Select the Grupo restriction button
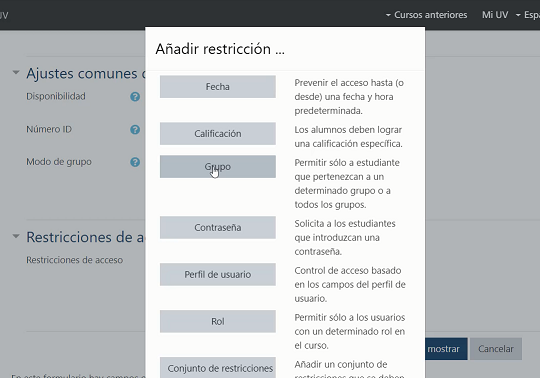This screenshot has height=378, width=540. tap(218, 167)
